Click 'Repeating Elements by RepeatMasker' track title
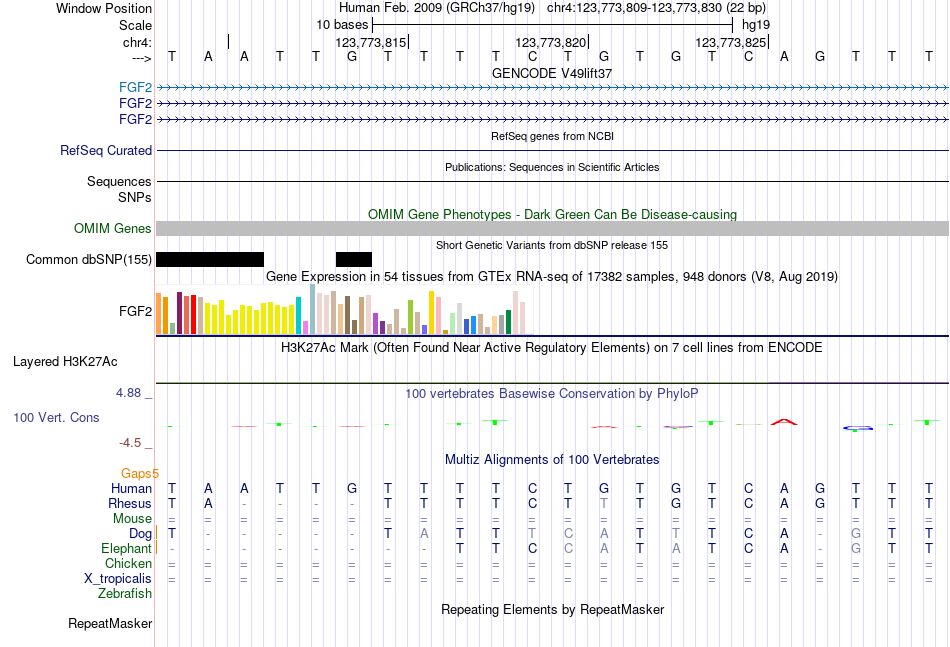 [552, 610]
